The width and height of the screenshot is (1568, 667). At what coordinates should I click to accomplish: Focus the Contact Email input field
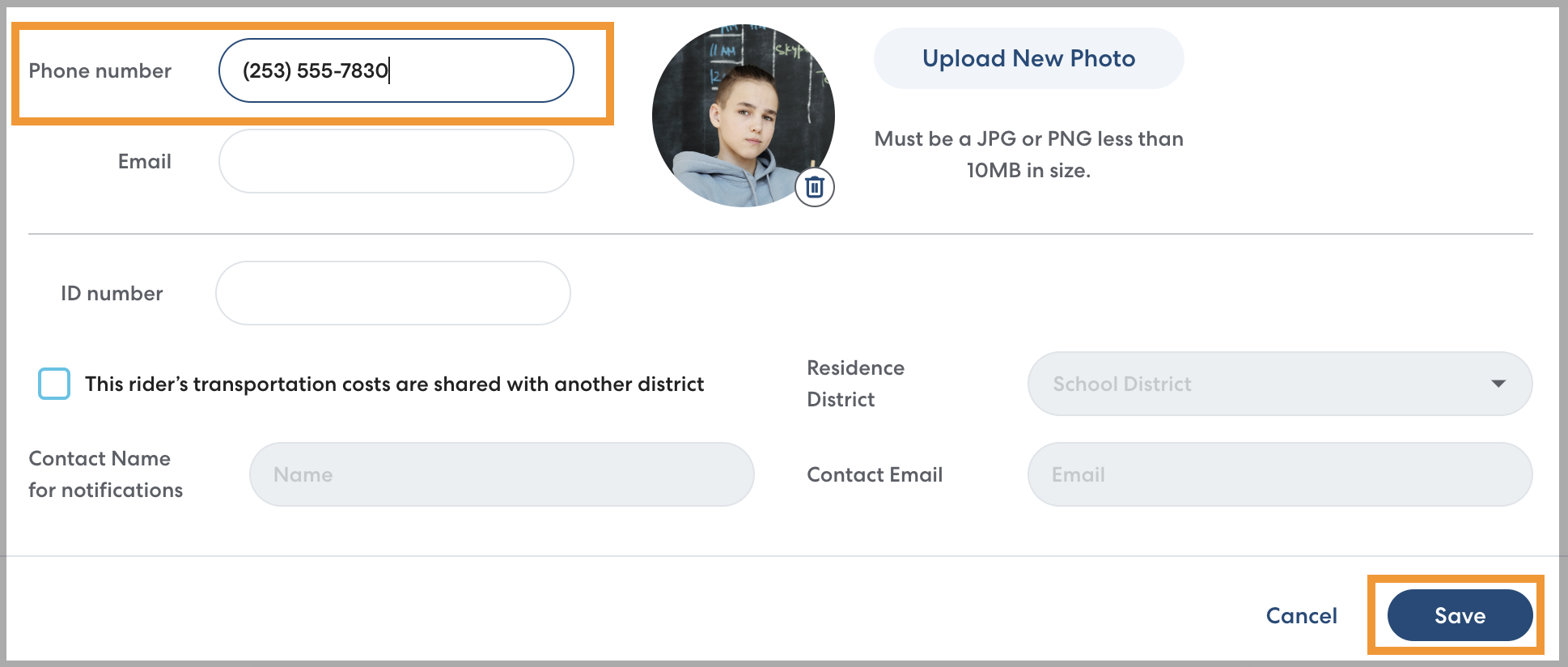point(1279,474)
